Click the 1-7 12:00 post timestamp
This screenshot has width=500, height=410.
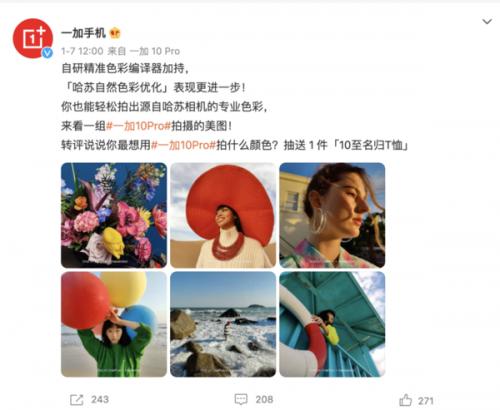pos(82,51)
